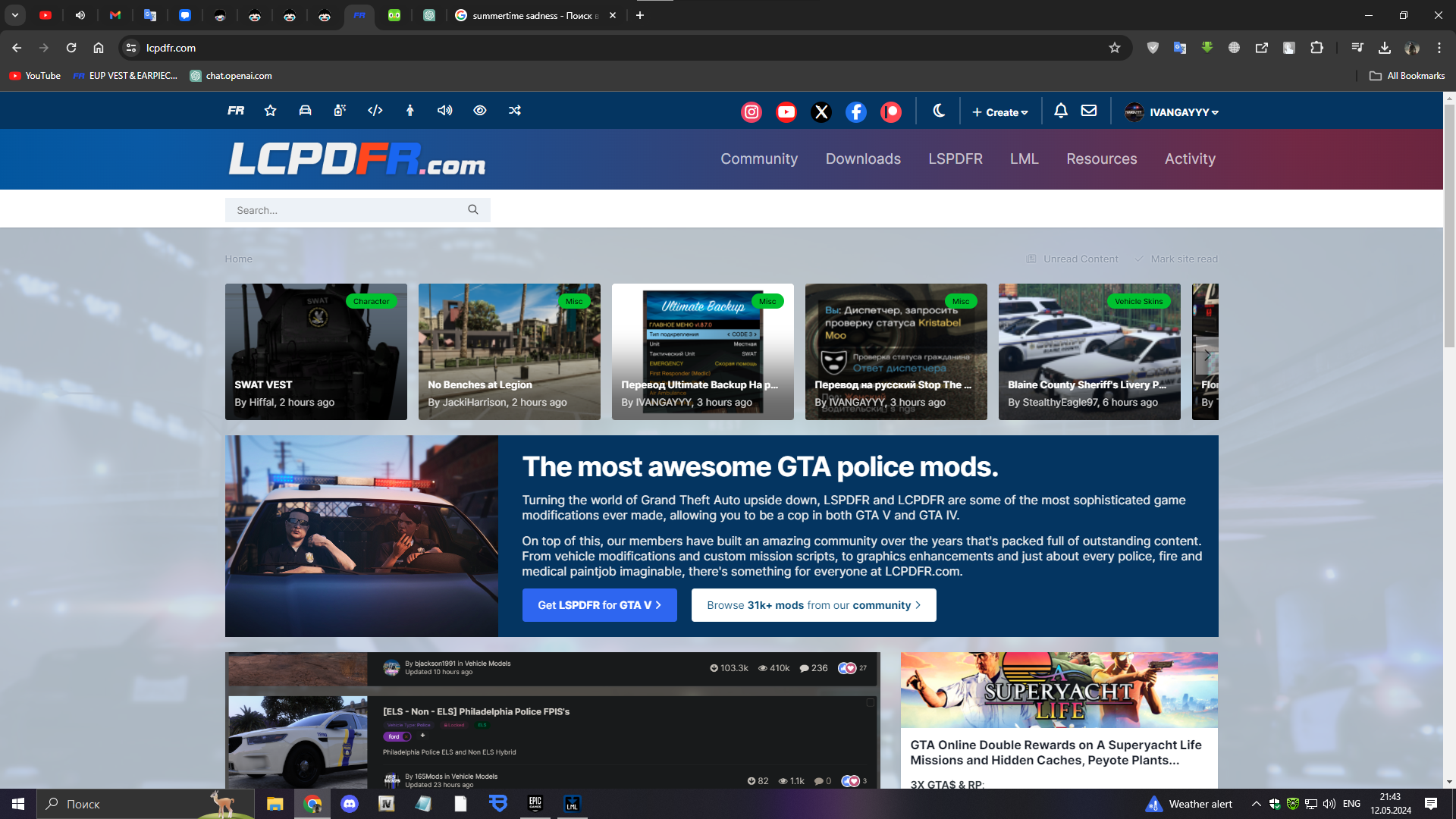This screenshot has width=1456, height=819.
Task: Click the FR home icon in top bar
Action: pyautogui.click(x=236, y=111)
